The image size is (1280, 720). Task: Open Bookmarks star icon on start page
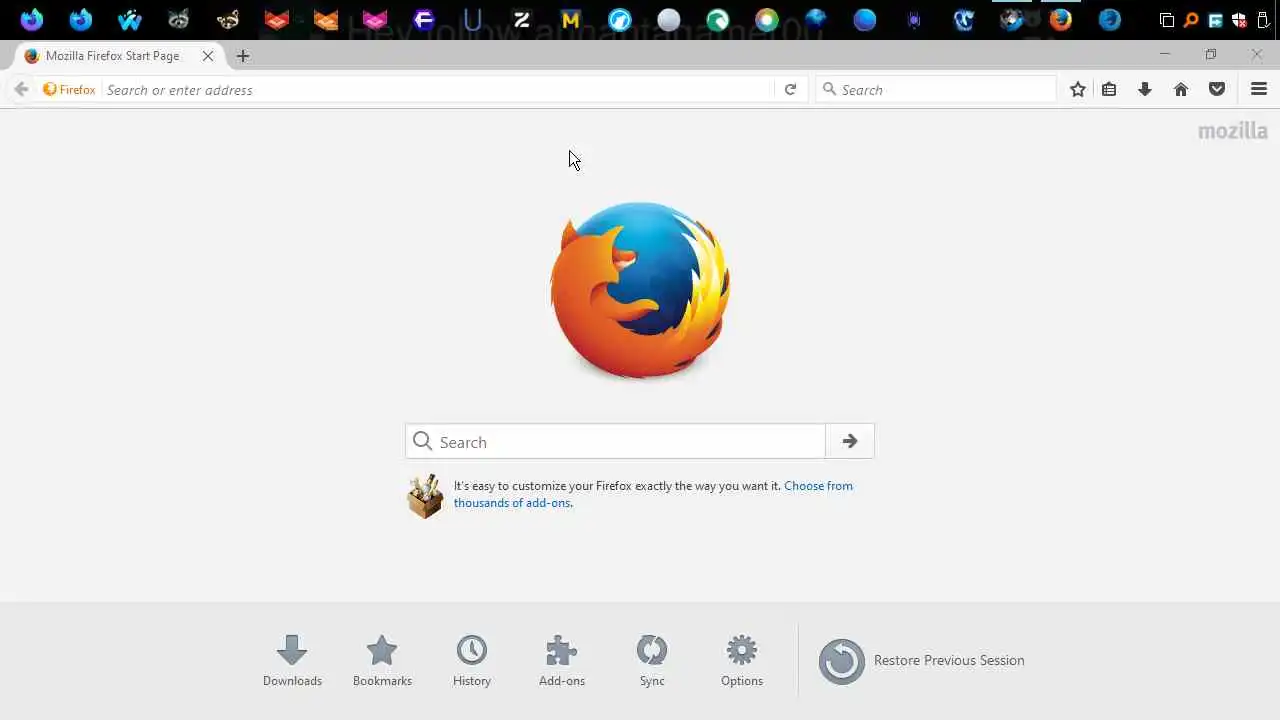pos(382,650)
